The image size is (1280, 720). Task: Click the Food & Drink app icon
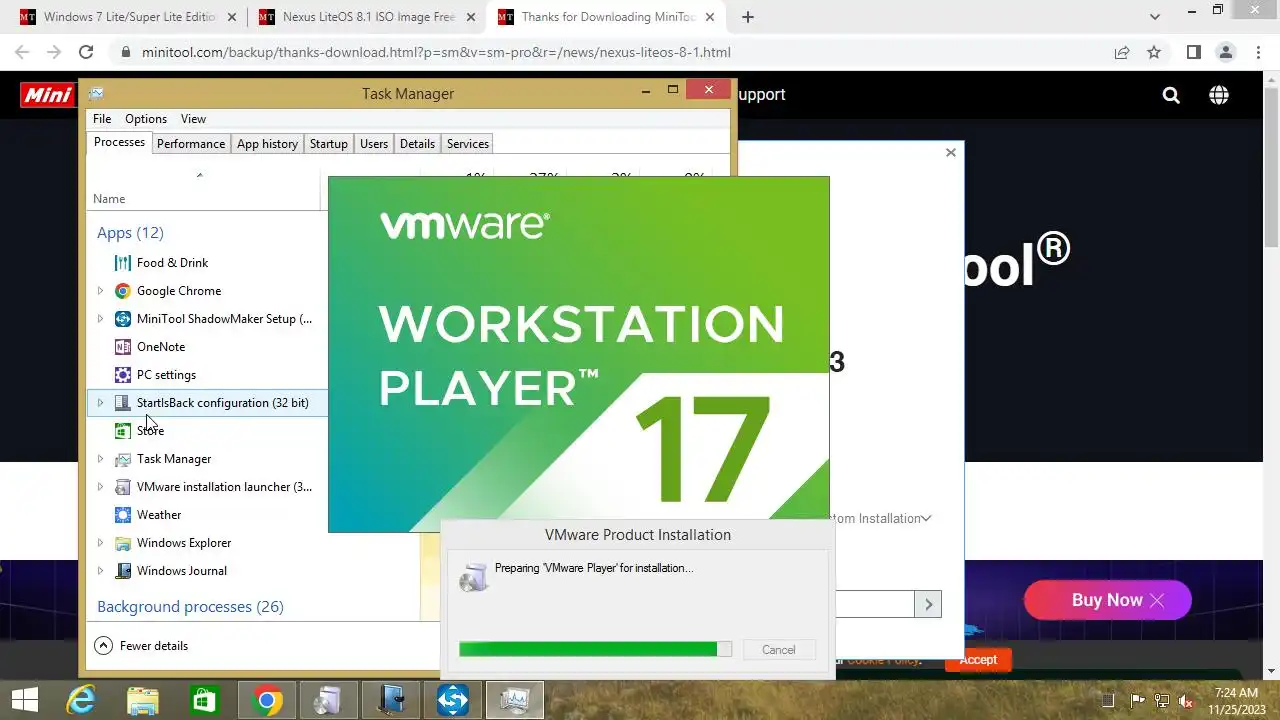point(122,263)
